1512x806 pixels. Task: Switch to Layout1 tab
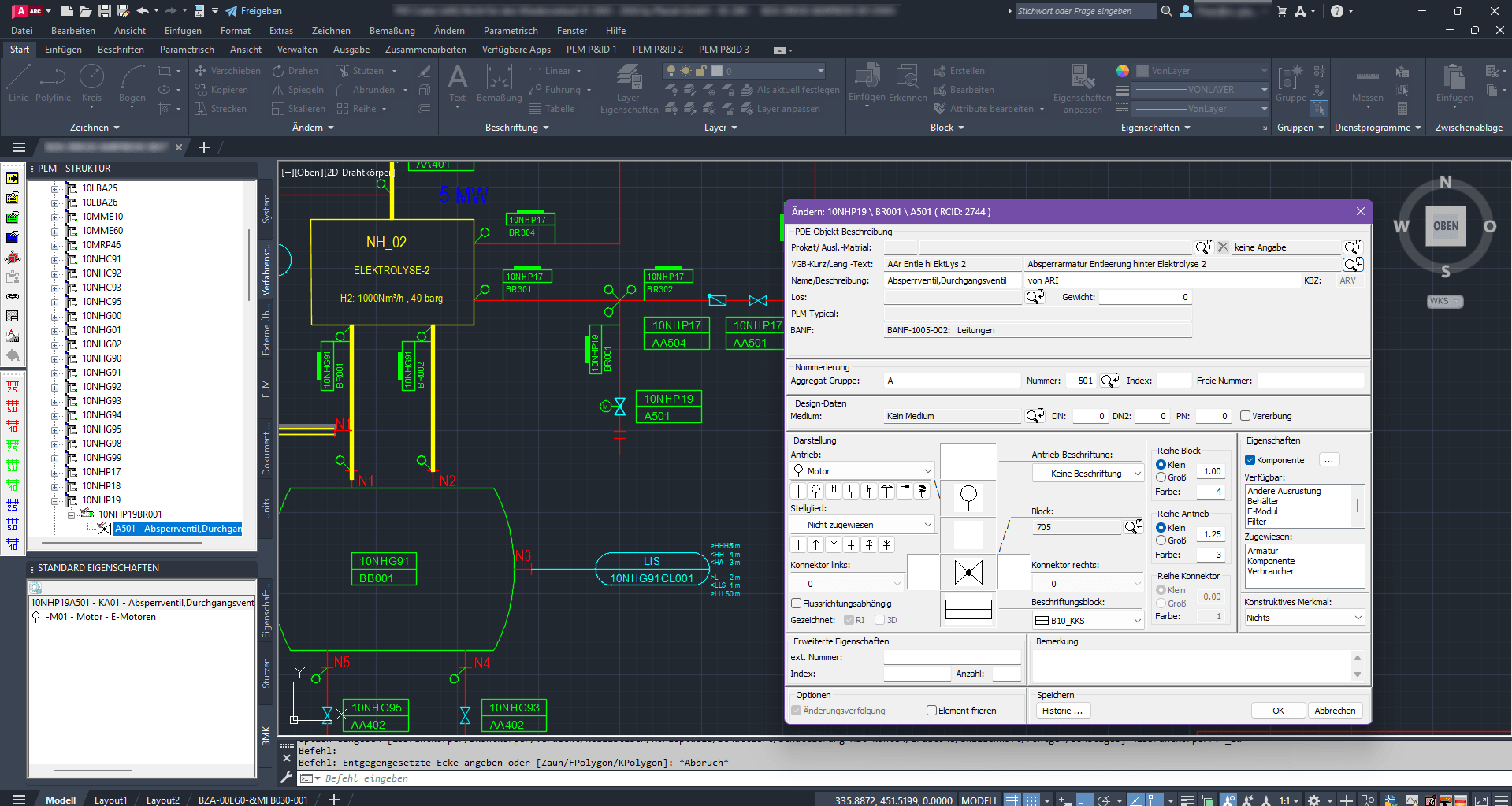pyautogui.click(x=110, y=800)
